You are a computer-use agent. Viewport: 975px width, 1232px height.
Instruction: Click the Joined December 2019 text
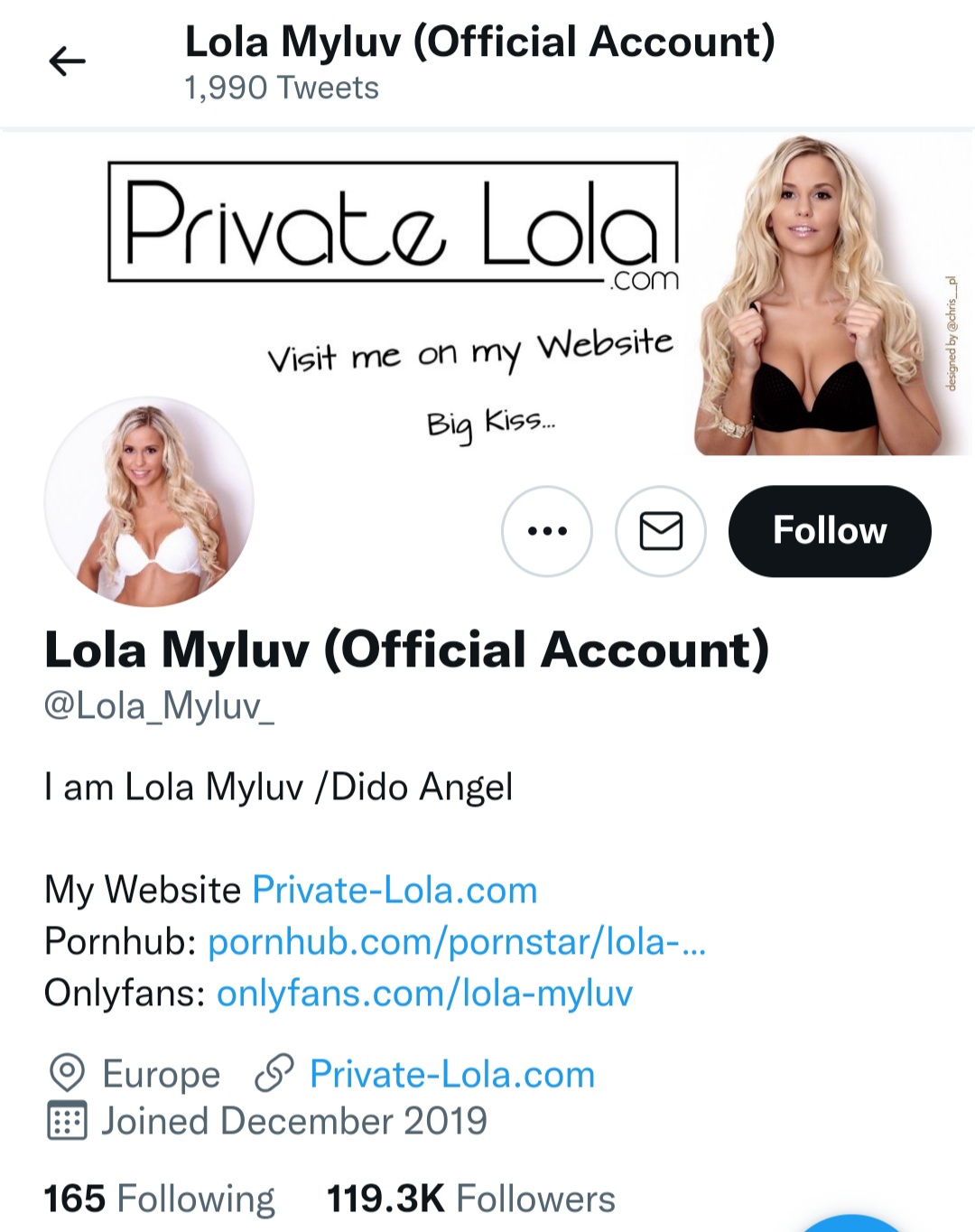tap(294, 1121)
